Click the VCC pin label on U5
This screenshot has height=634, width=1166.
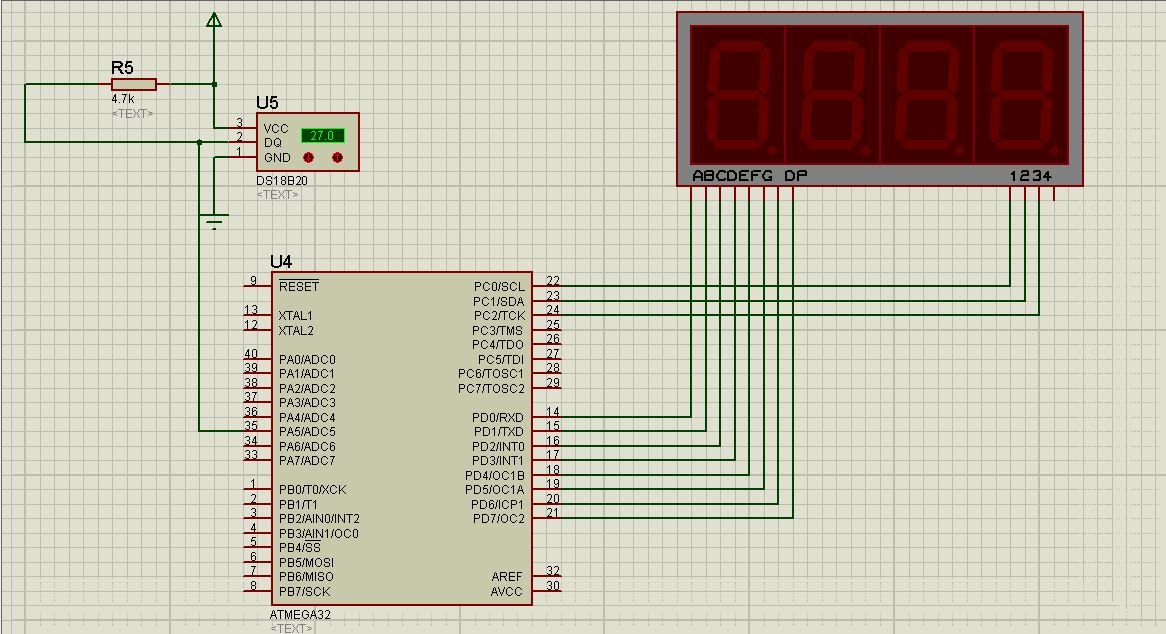point(276,129)
